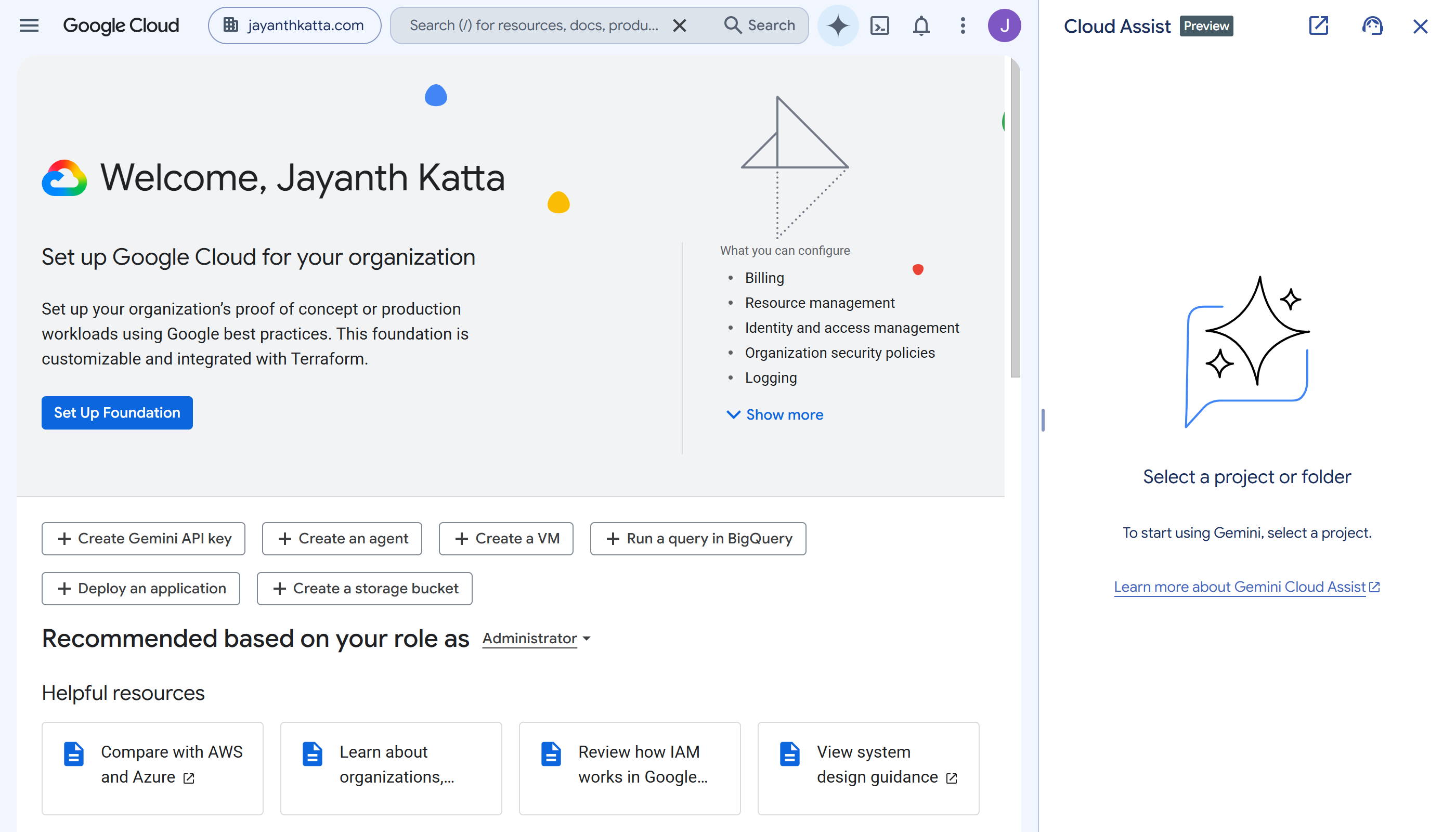Clear the search box with the X icon

680,25
